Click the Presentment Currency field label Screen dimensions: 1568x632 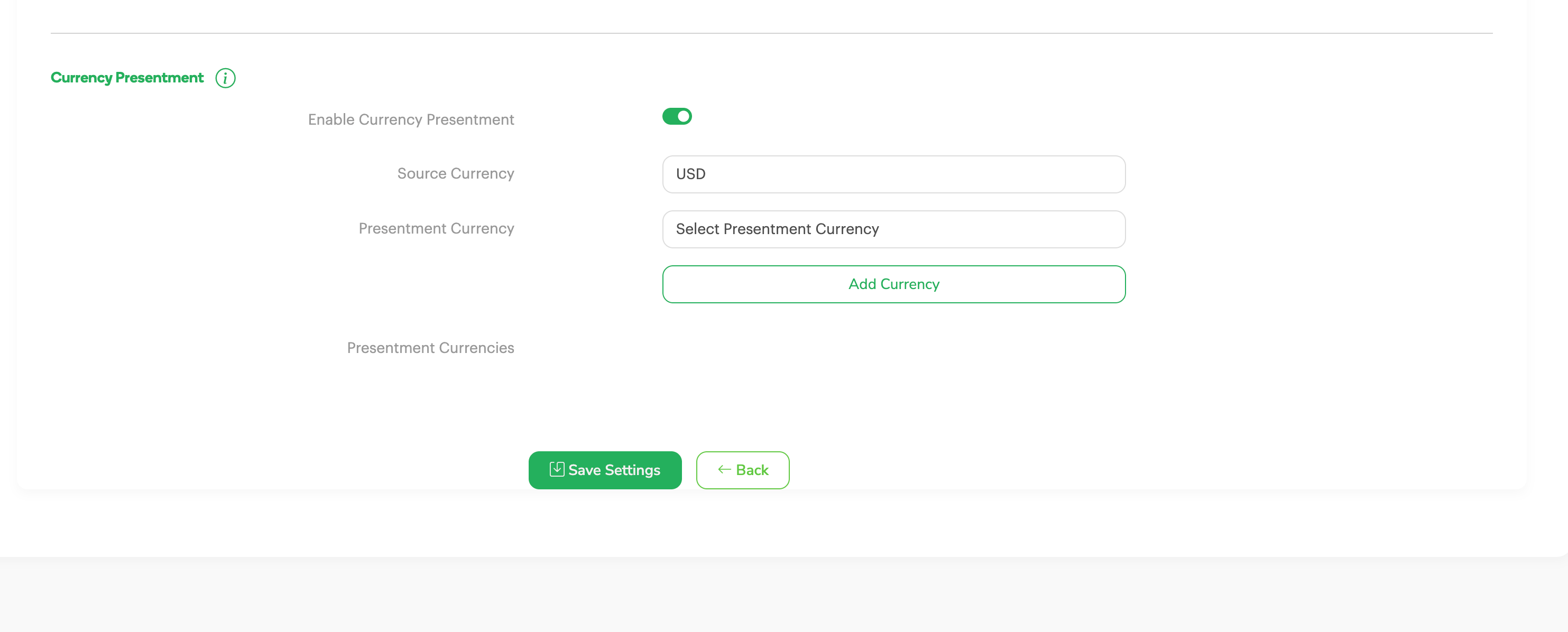[436, 229]
